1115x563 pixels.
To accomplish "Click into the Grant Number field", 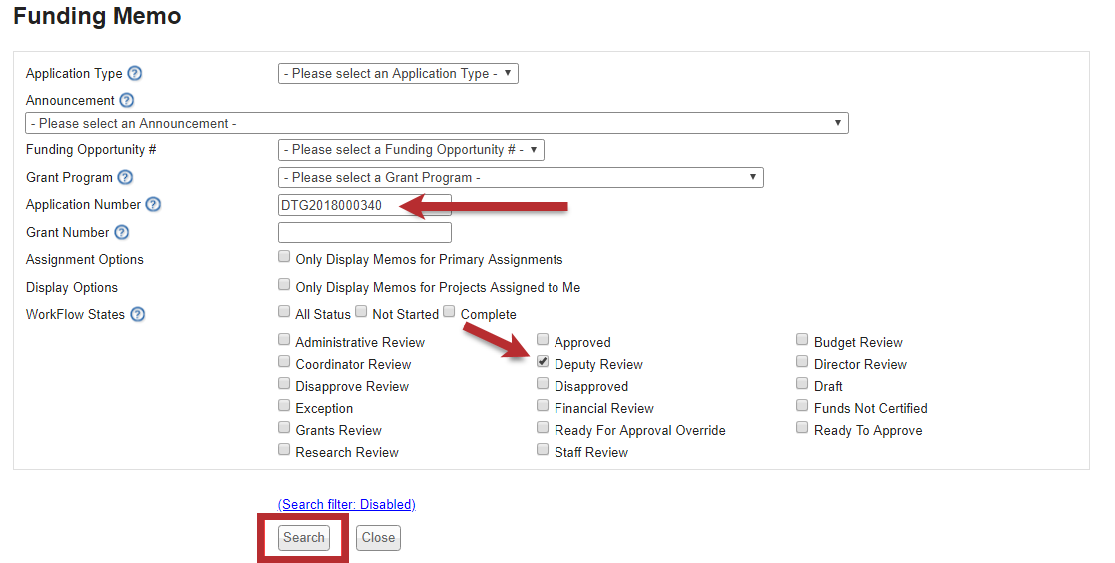I will click(x=365, y=233).
